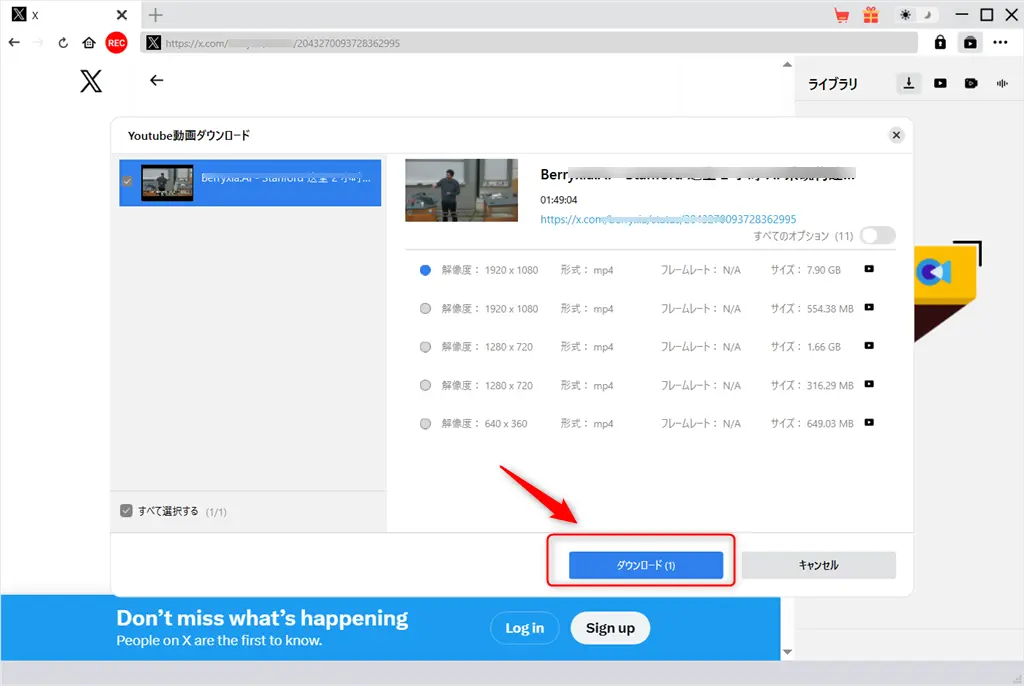Check the すべて選択する checkbox

(126, 511)
